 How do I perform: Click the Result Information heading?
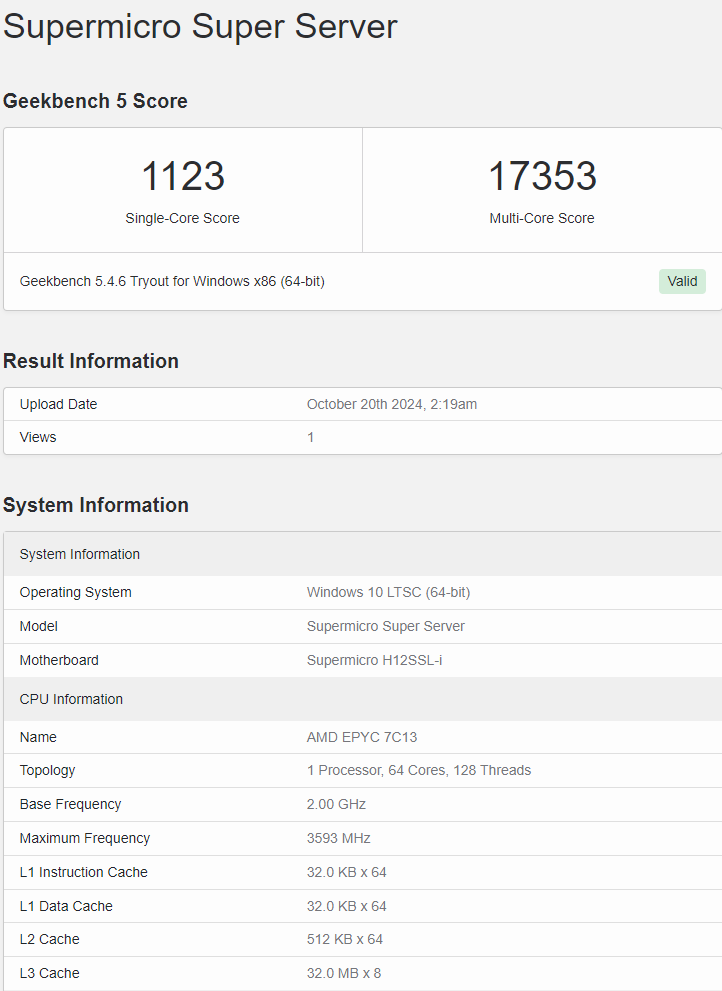[x=91, y=361]
